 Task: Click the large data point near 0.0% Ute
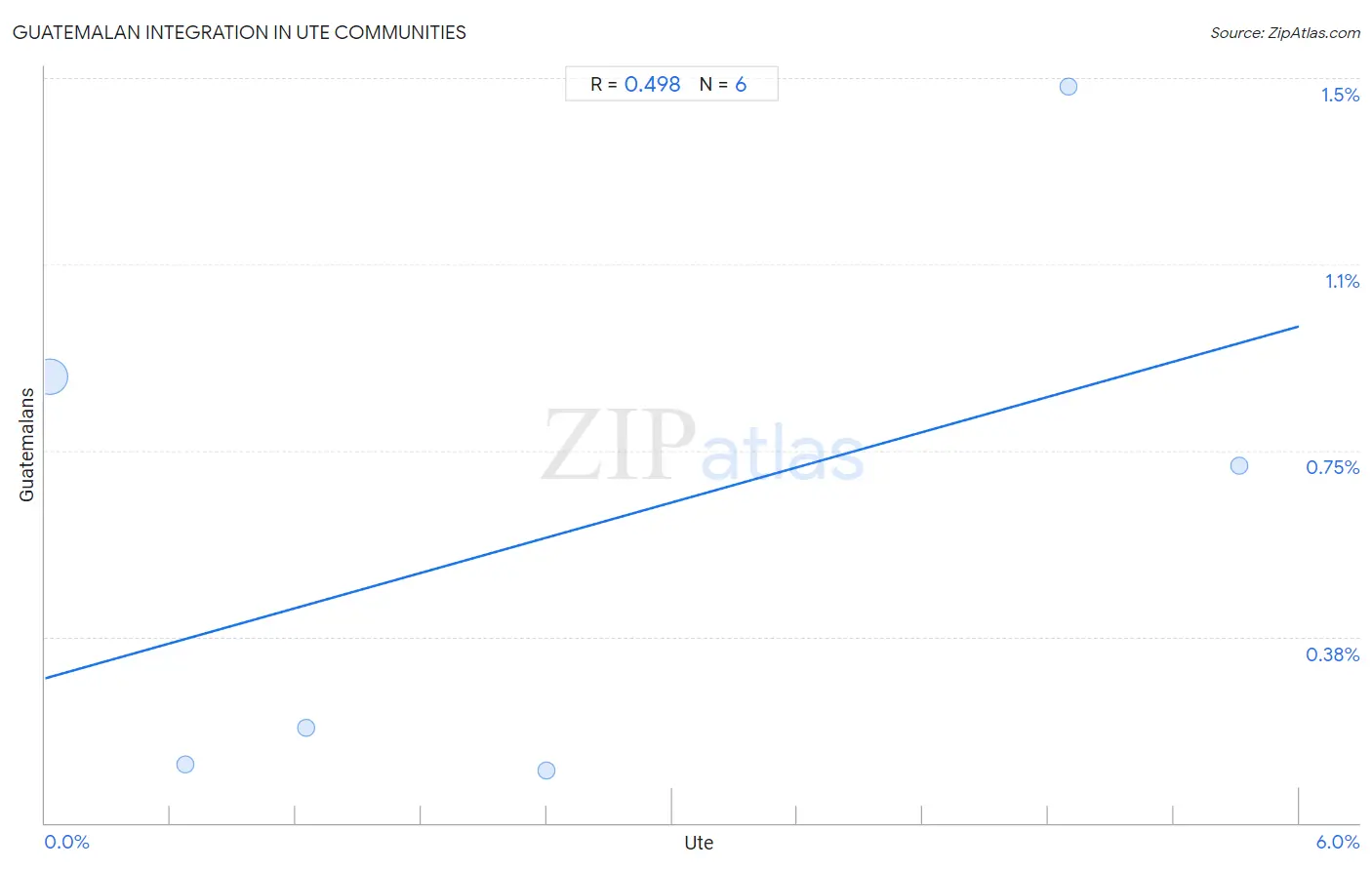[x=51, y=376]
